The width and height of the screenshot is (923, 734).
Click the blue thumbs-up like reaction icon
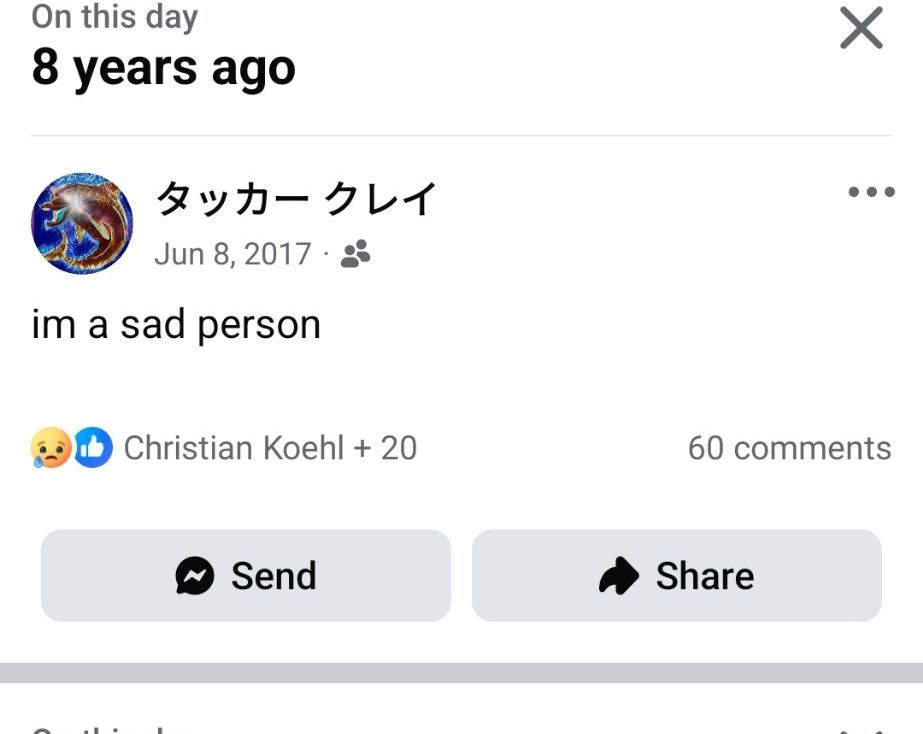point(94,448)
